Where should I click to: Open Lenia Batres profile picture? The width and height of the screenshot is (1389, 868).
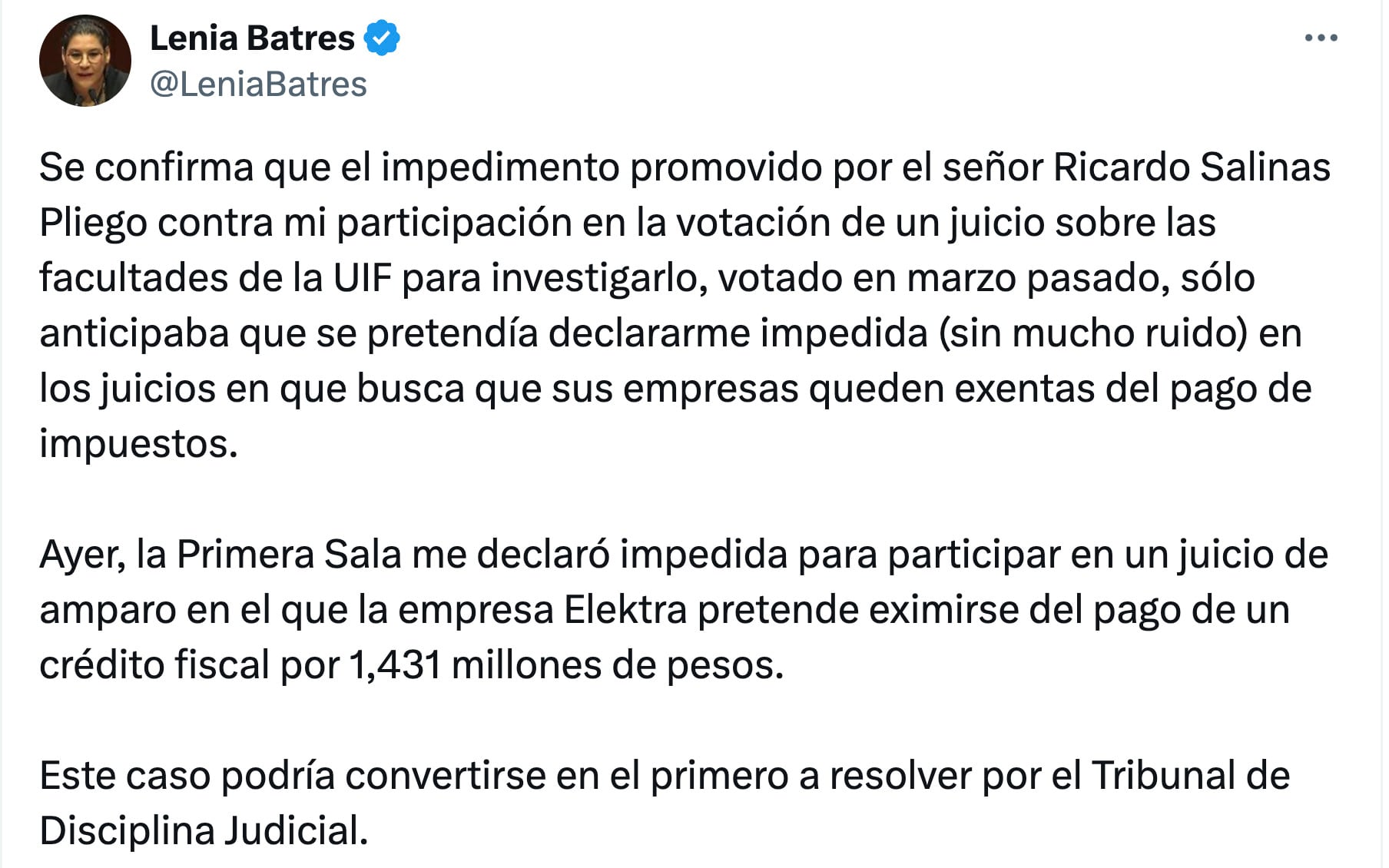coord(85,61)
